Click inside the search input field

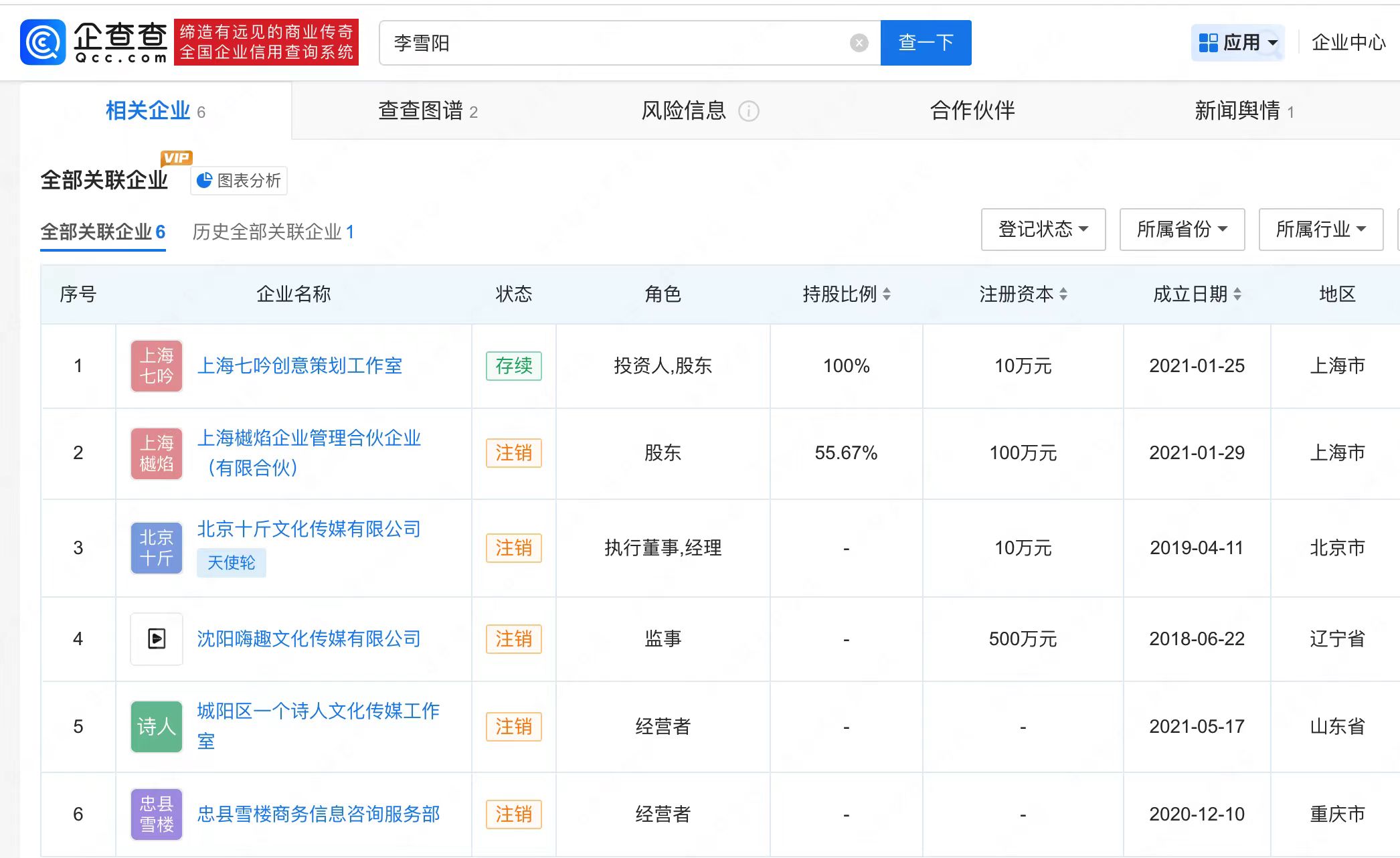pyautogui.click(x=602, y=42)
